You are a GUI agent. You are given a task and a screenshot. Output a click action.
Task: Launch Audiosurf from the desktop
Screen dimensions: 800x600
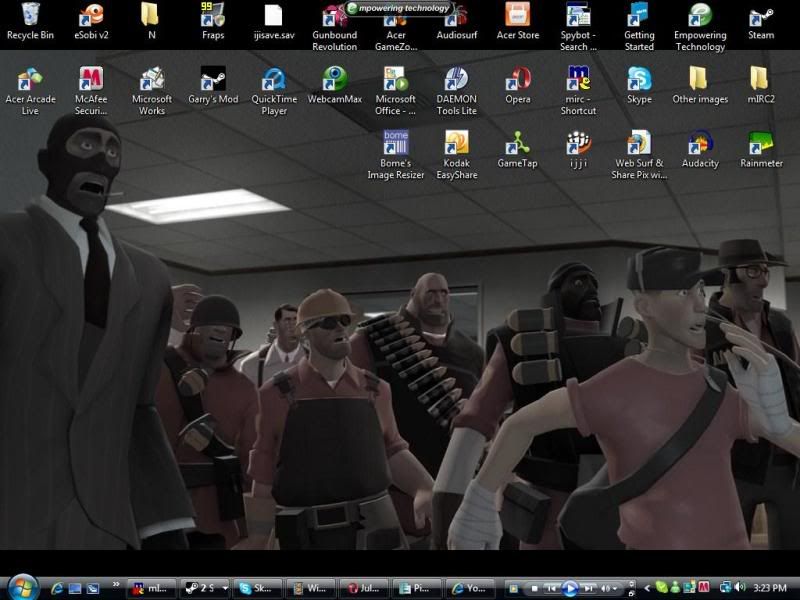coord(456,16)
